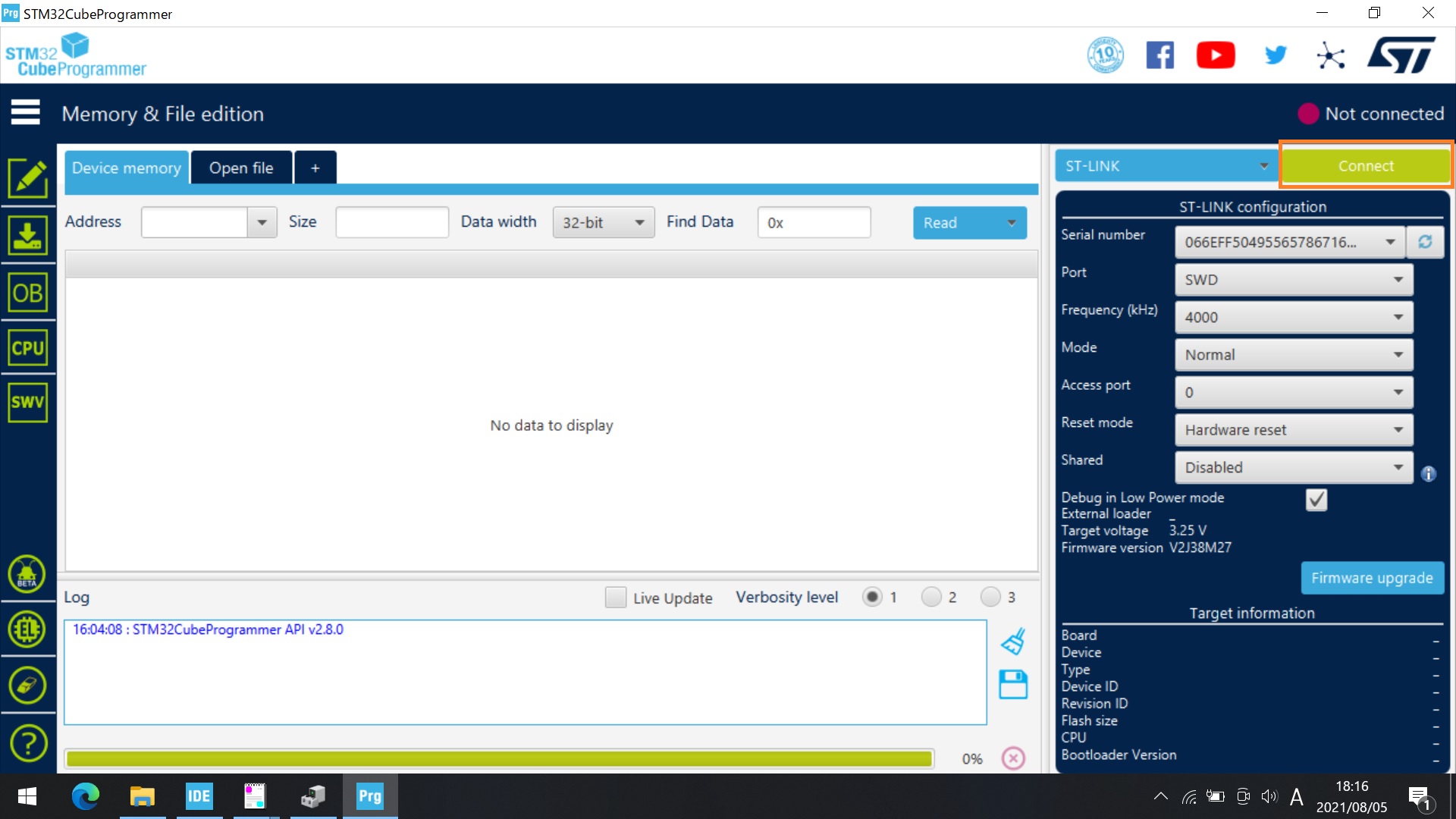Switch to Device memory tab

tap(127, 168)
